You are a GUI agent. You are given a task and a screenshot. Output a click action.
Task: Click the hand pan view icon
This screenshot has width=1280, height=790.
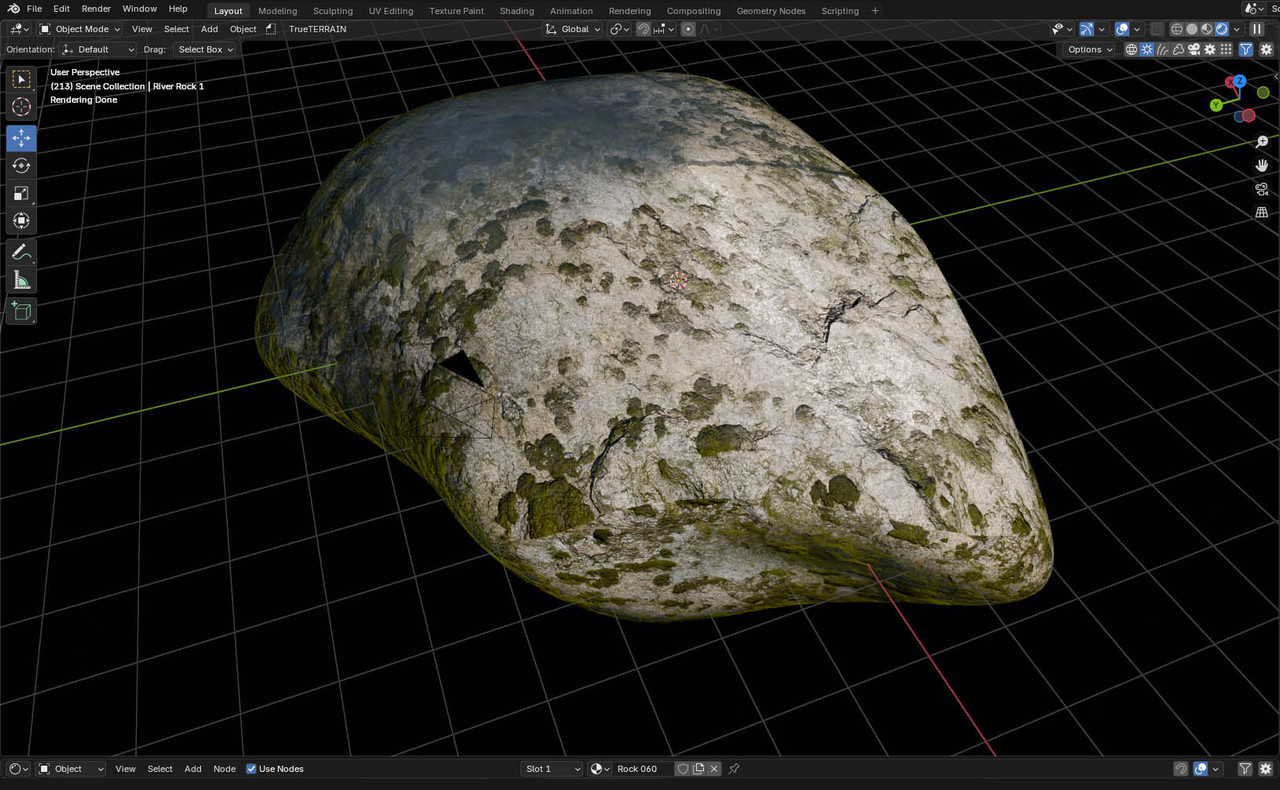coord(1262,165)
